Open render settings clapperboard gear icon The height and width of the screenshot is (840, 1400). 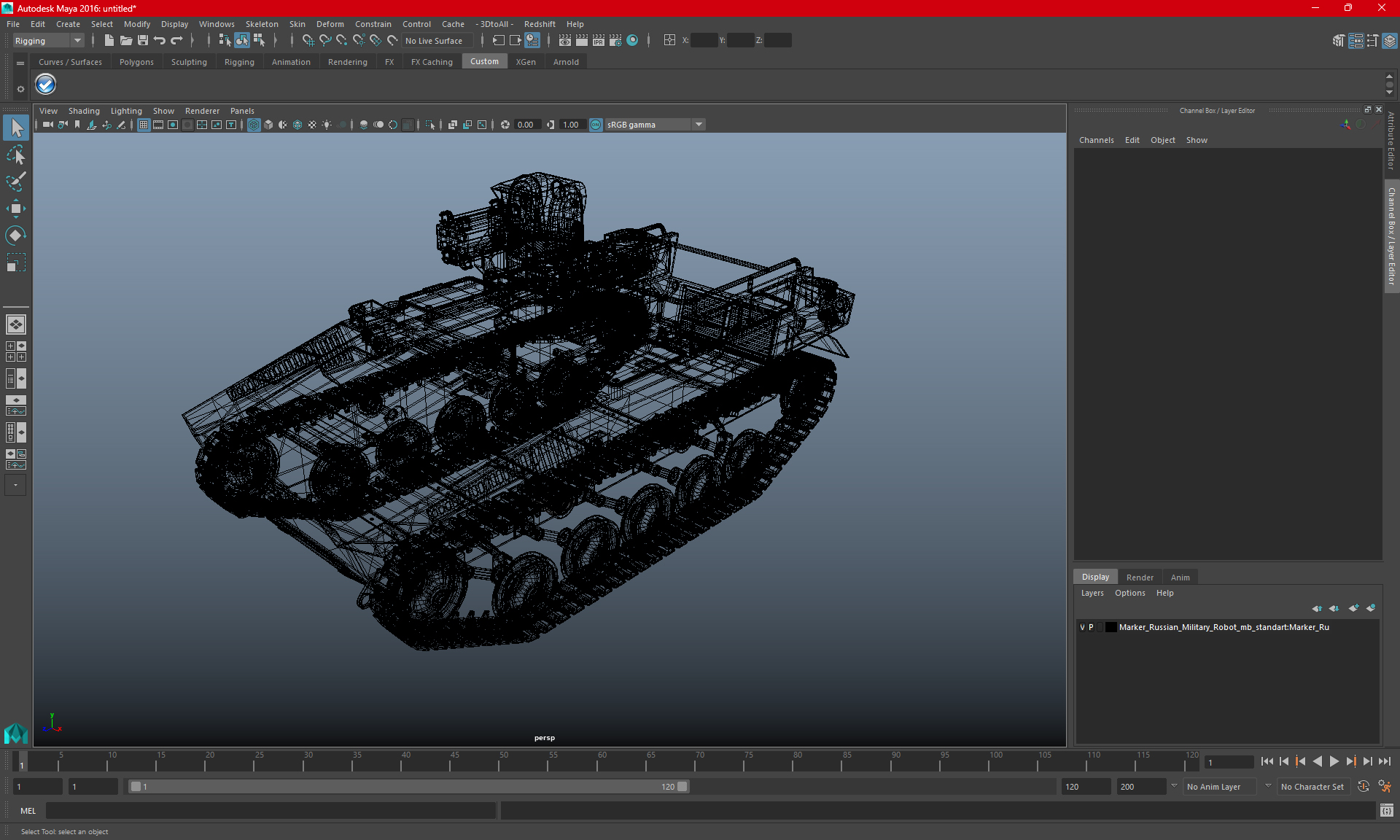[615, 41]
